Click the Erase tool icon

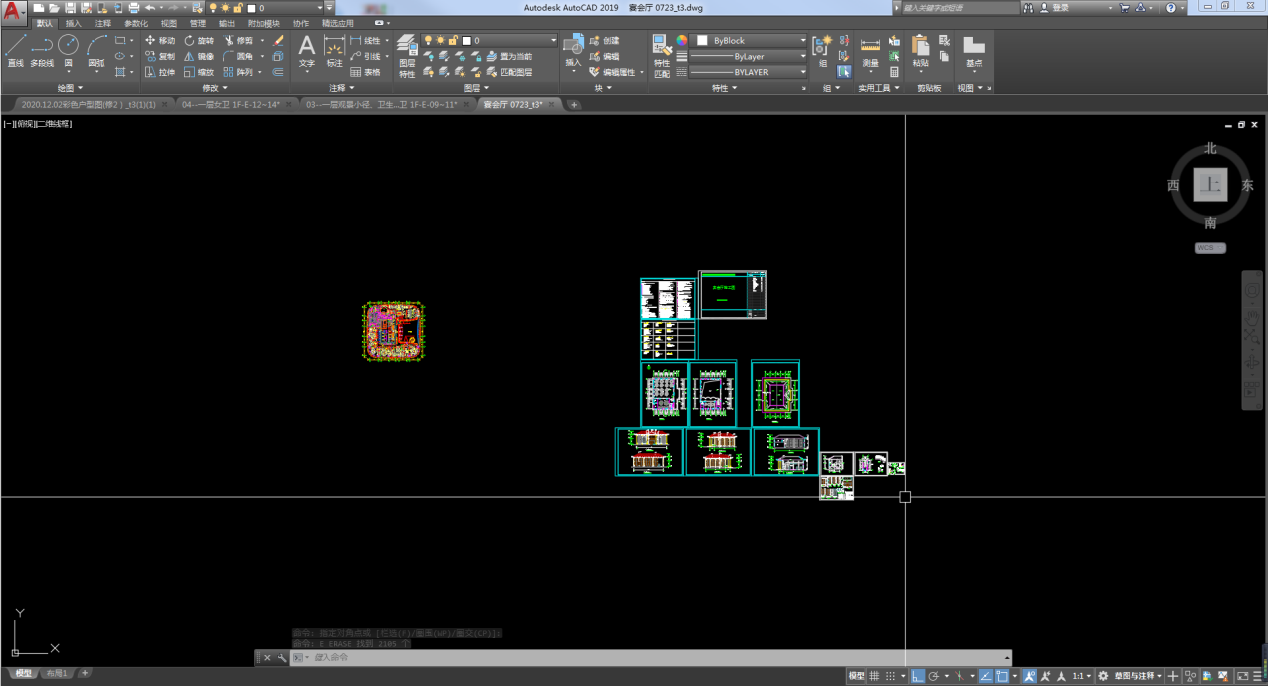point(279,41)
